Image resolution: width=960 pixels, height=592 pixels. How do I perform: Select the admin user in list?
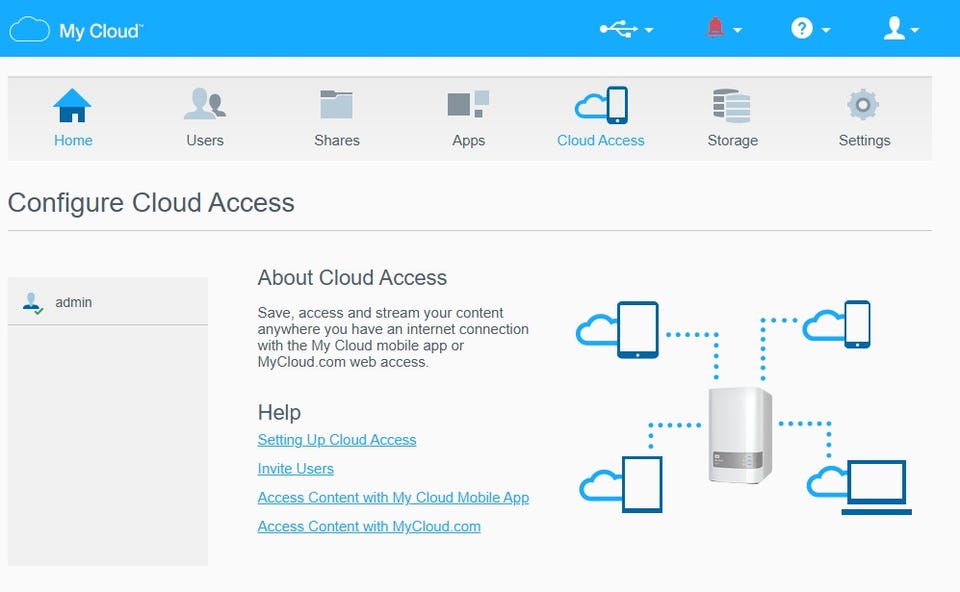click(108, 302)
